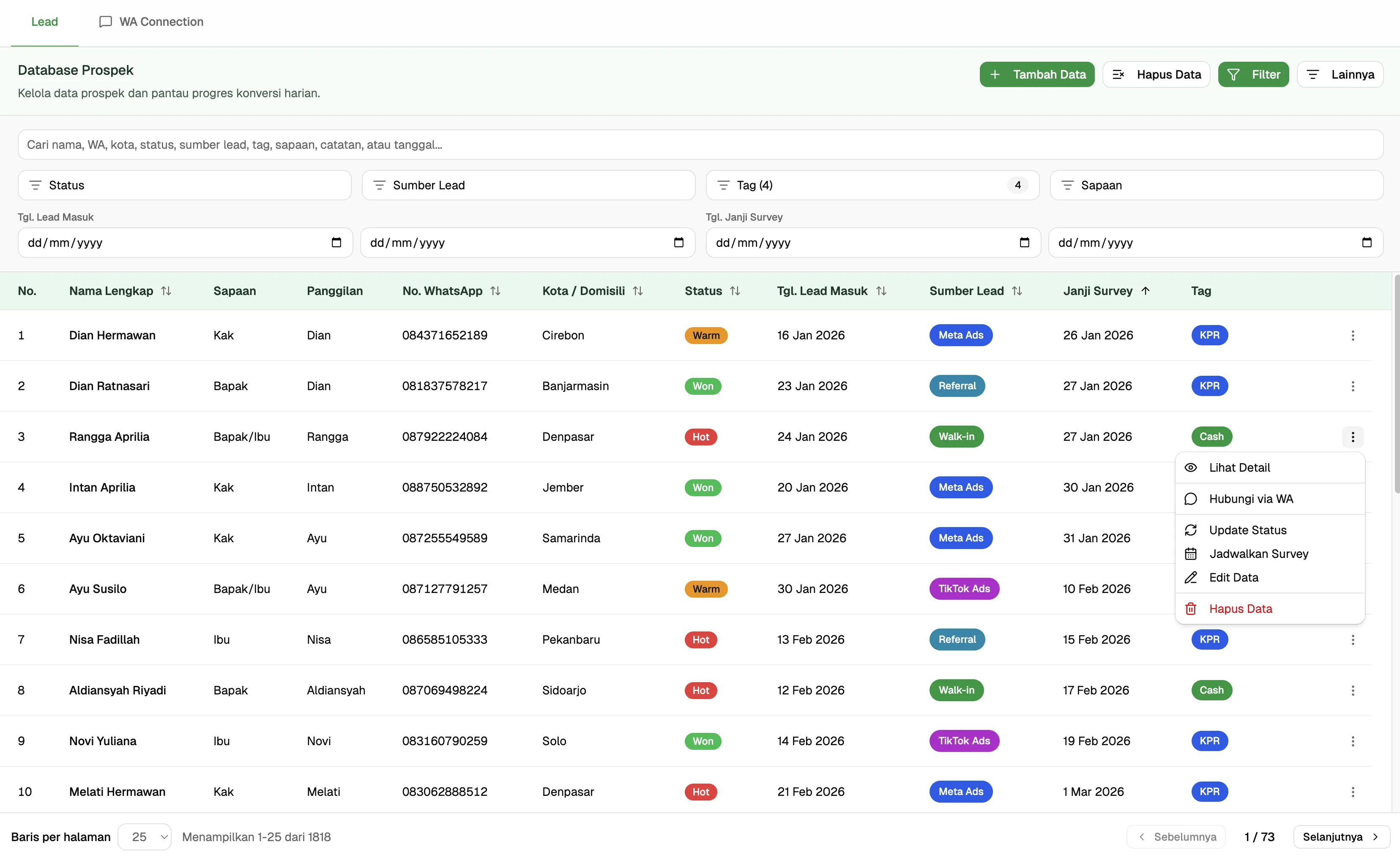Click Hot status badge for Rangga Aprilia
1400x858 pixels.
(x=700, y=436)
